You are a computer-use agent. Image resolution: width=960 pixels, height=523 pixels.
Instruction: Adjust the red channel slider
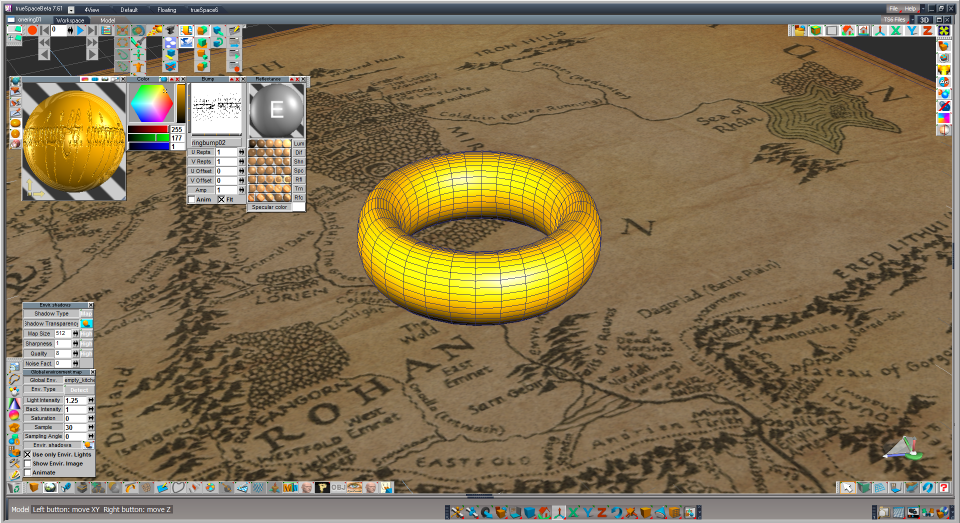[x=148, y=129]
